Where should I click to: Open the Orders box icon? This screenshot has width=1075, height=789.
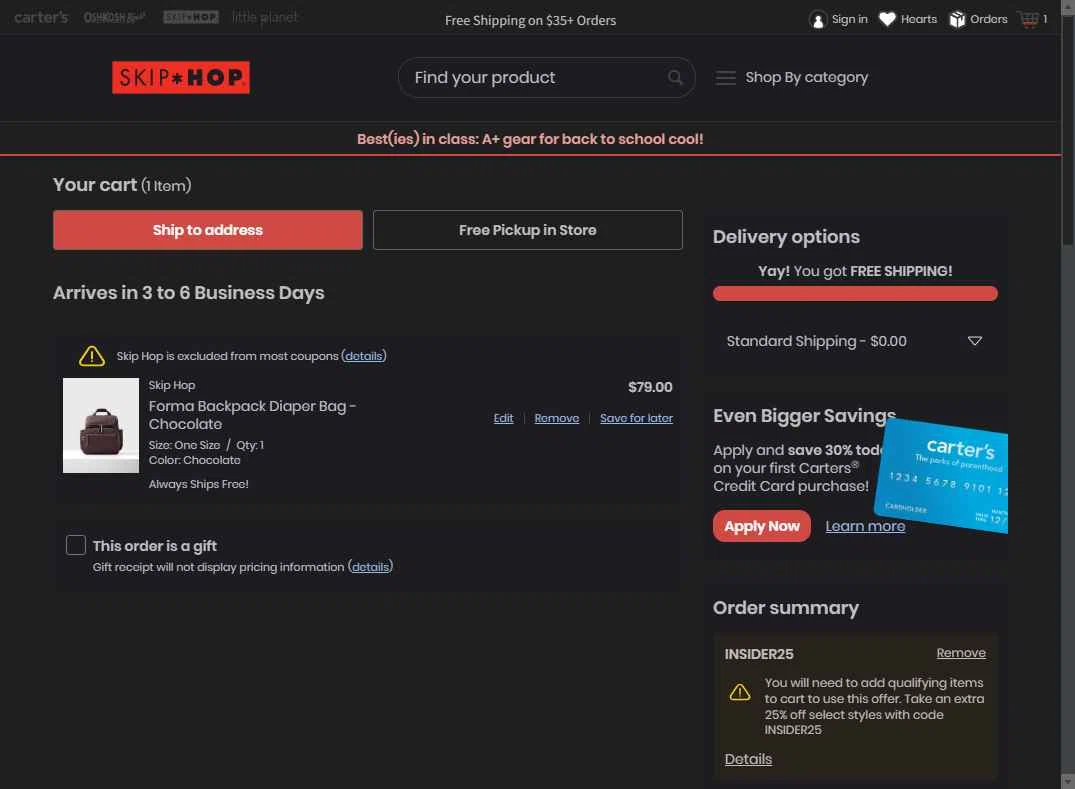tap(957, 19)
